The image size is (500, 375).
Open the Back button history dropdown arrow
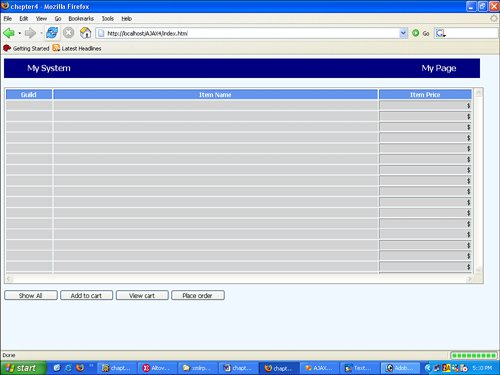(x=20, y=33)
